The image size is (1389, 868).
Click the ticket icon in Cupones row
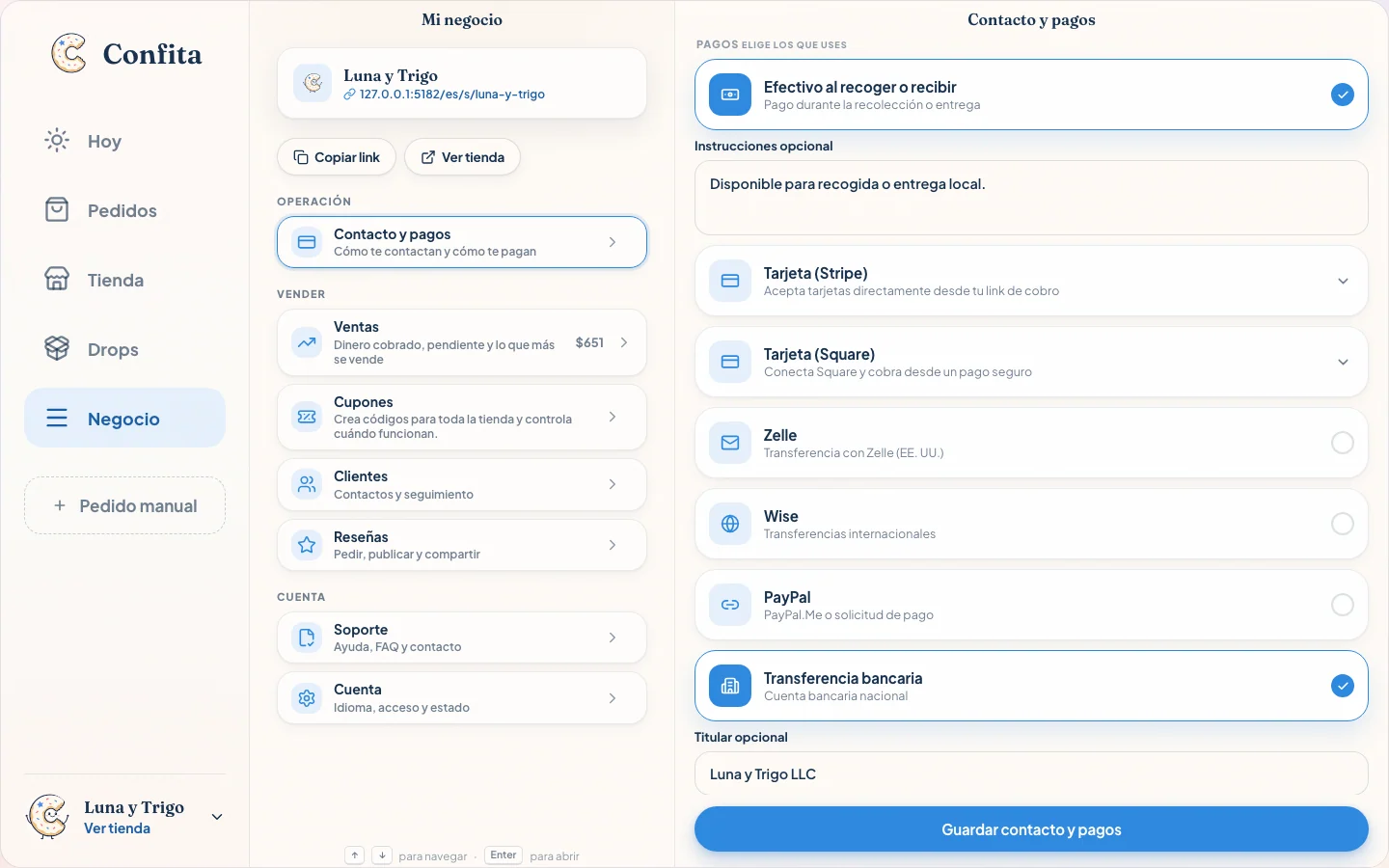307,417
